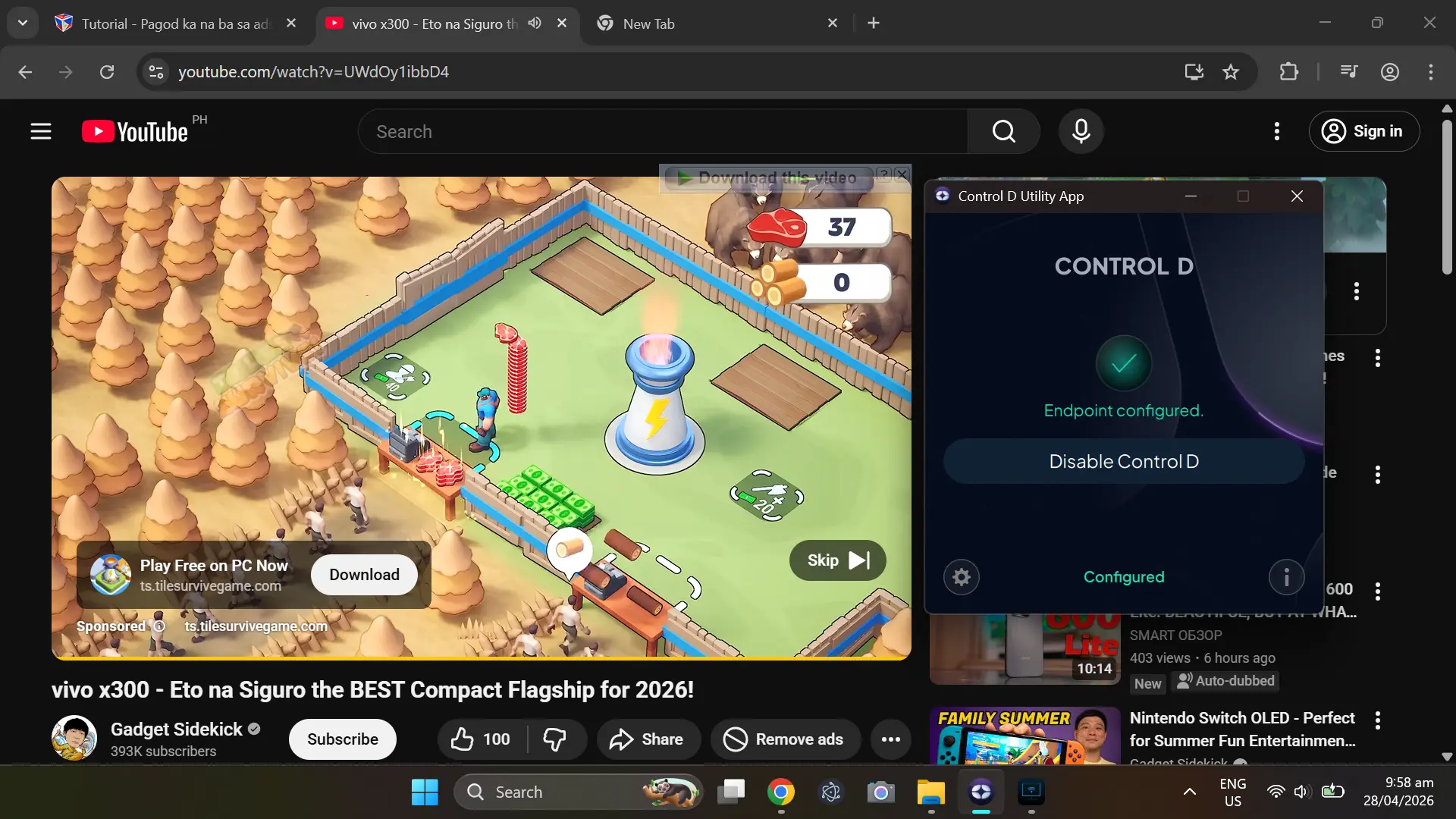Subscribe to Gadget Sidekick
This screenshot has height=819, width=1456.
click(343, 739)
